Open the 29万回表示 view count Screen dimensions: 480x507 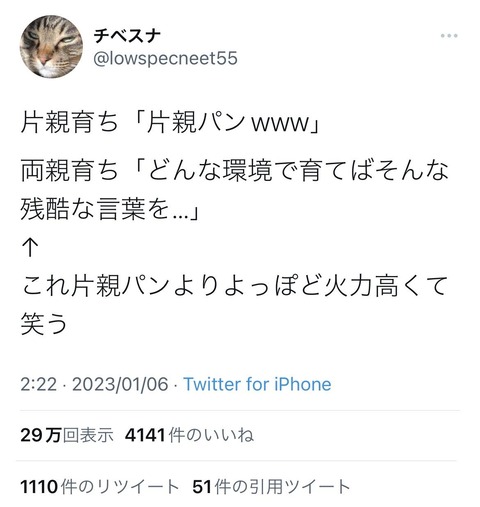click(67, 435)
